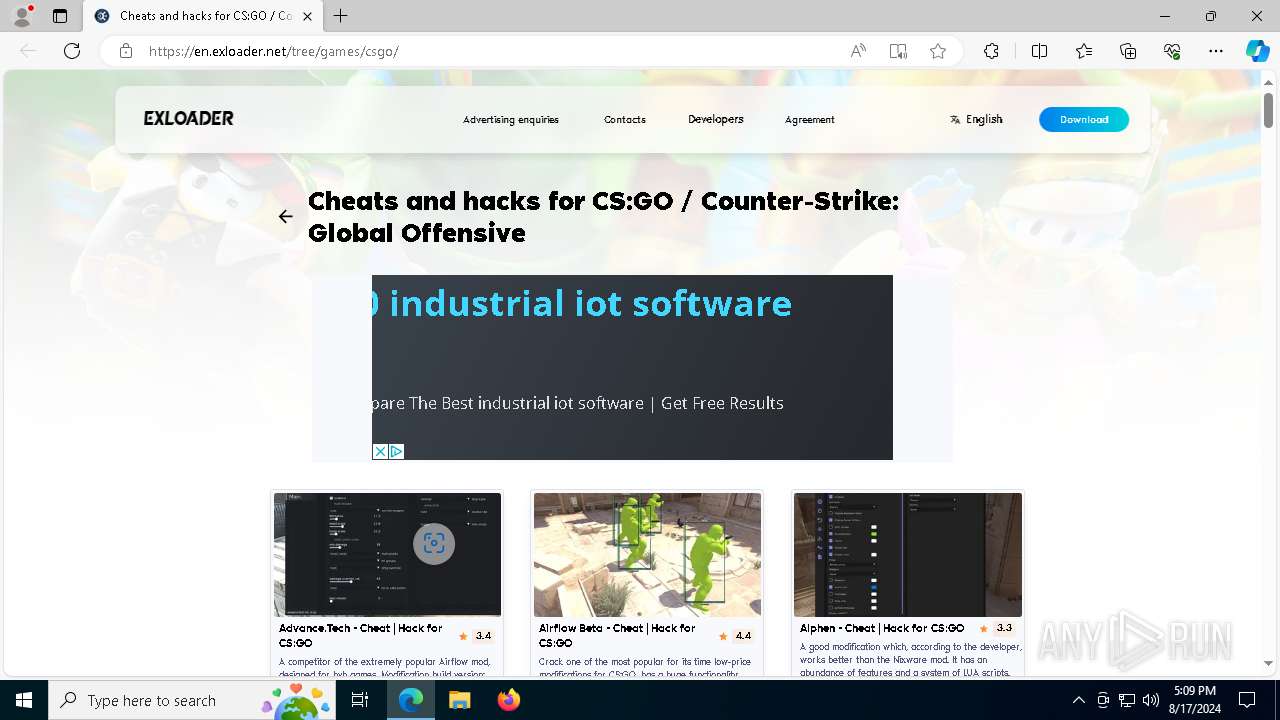Open the Alphen cheat thumbnail

(908, 554)
